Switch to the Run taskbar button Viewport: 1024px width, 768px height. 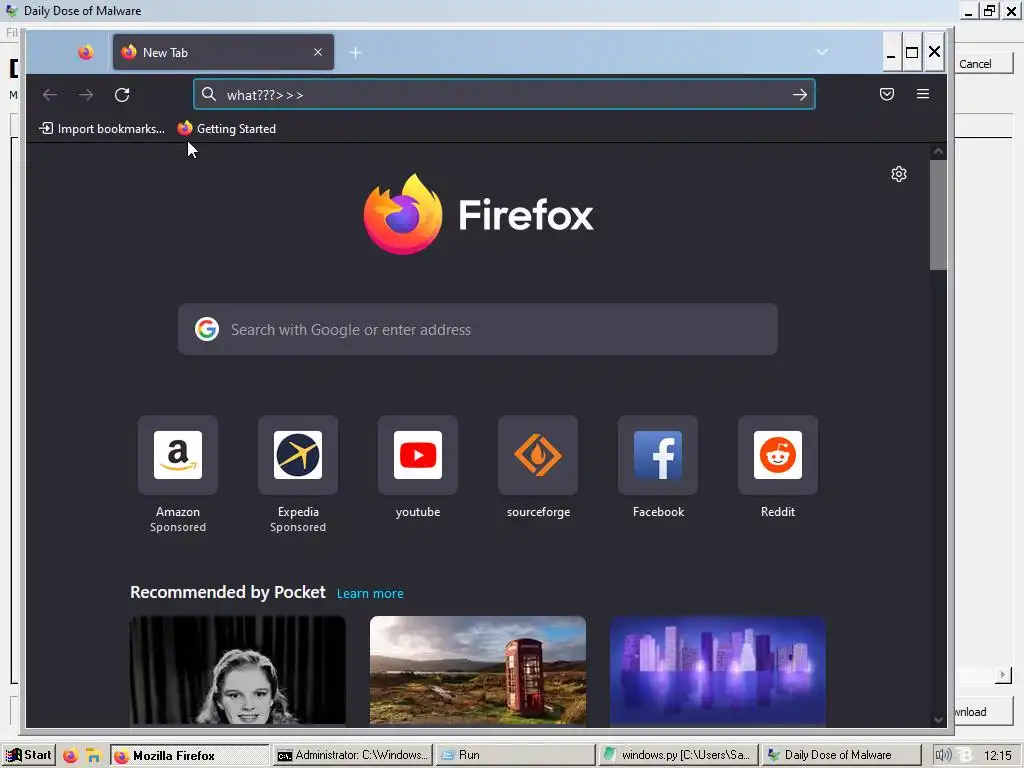point(515,756)
